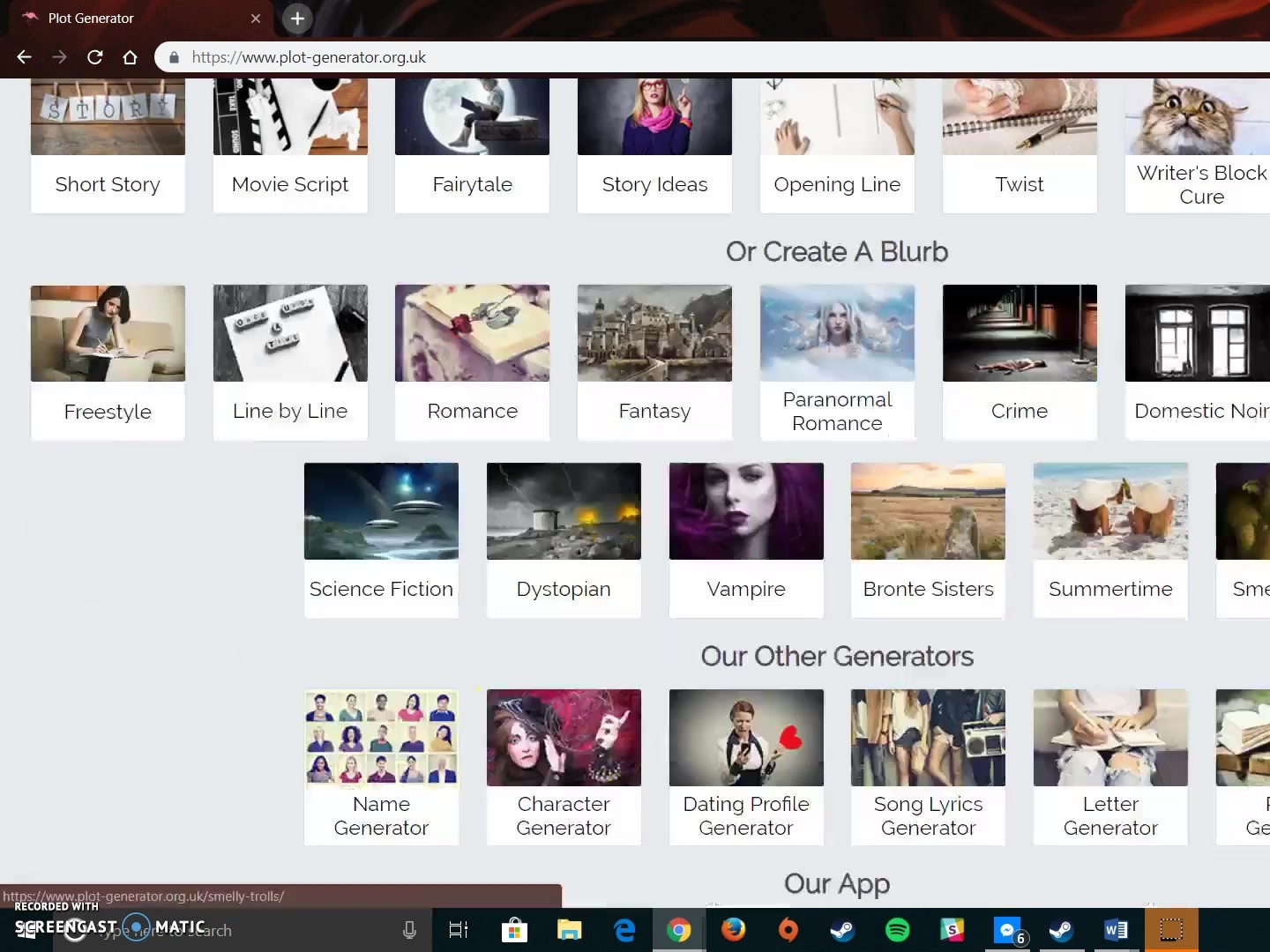Choose the Fairytale generator label

pyautogui.click(x=472, y=184)
